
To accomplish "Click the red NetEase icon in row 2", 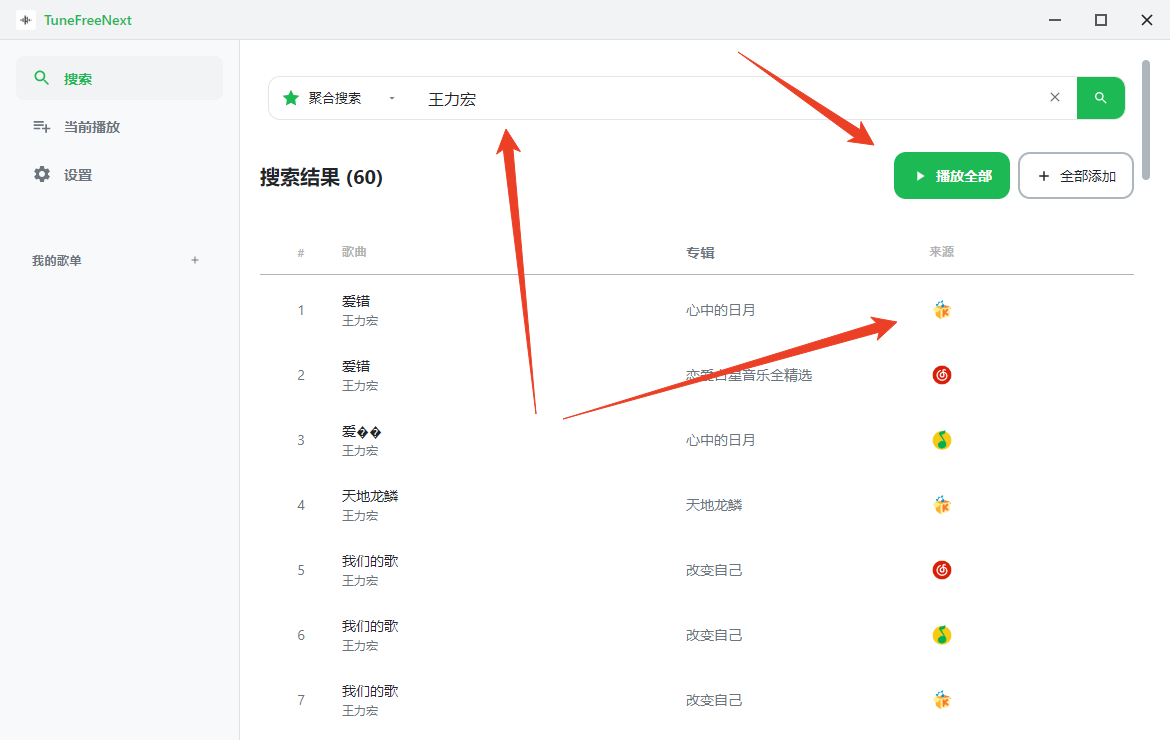I will 941,375.
